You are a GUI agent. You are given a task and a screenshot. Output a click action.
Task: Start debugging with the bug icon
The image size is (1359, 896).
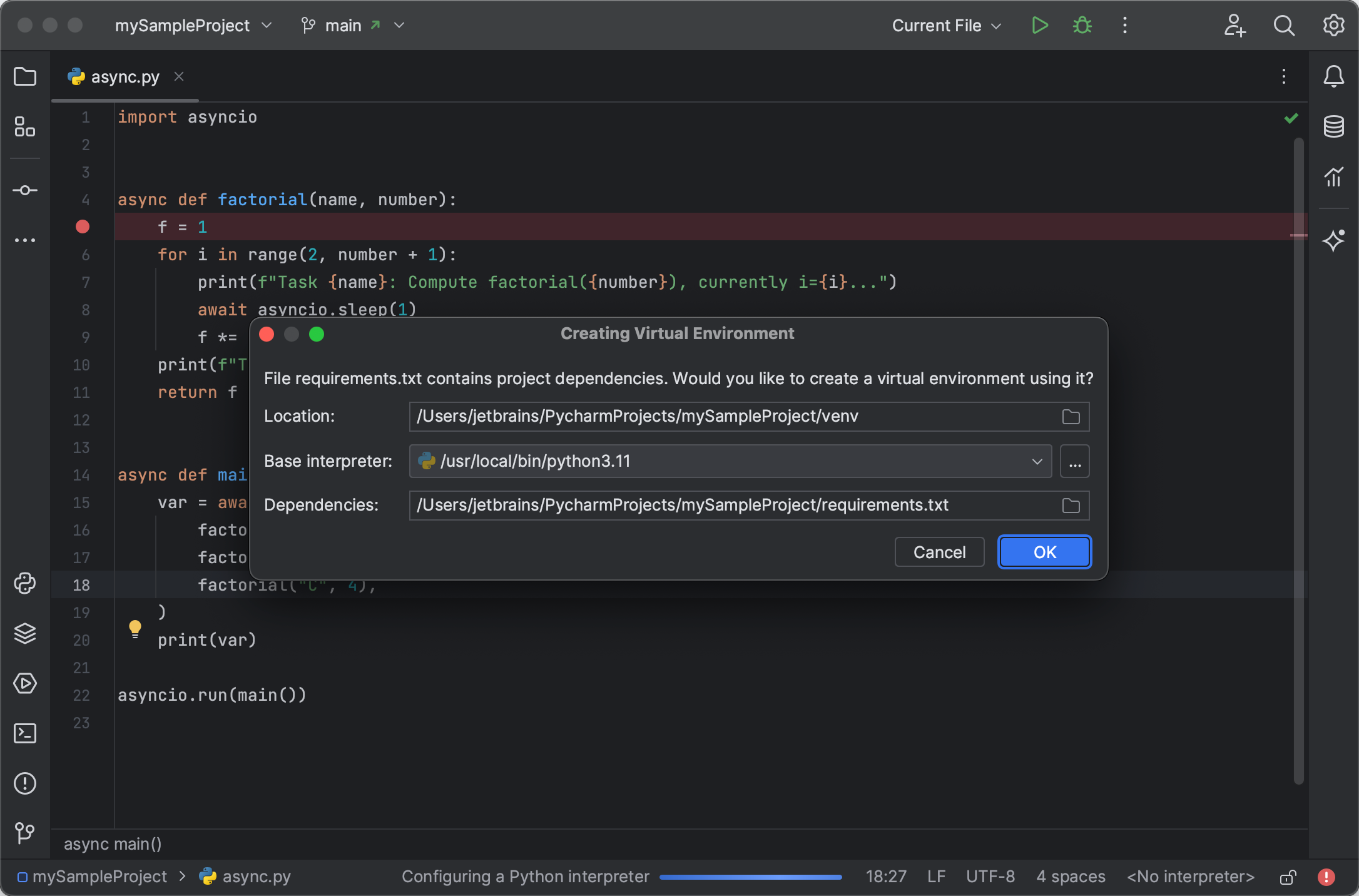point(1082,26)
